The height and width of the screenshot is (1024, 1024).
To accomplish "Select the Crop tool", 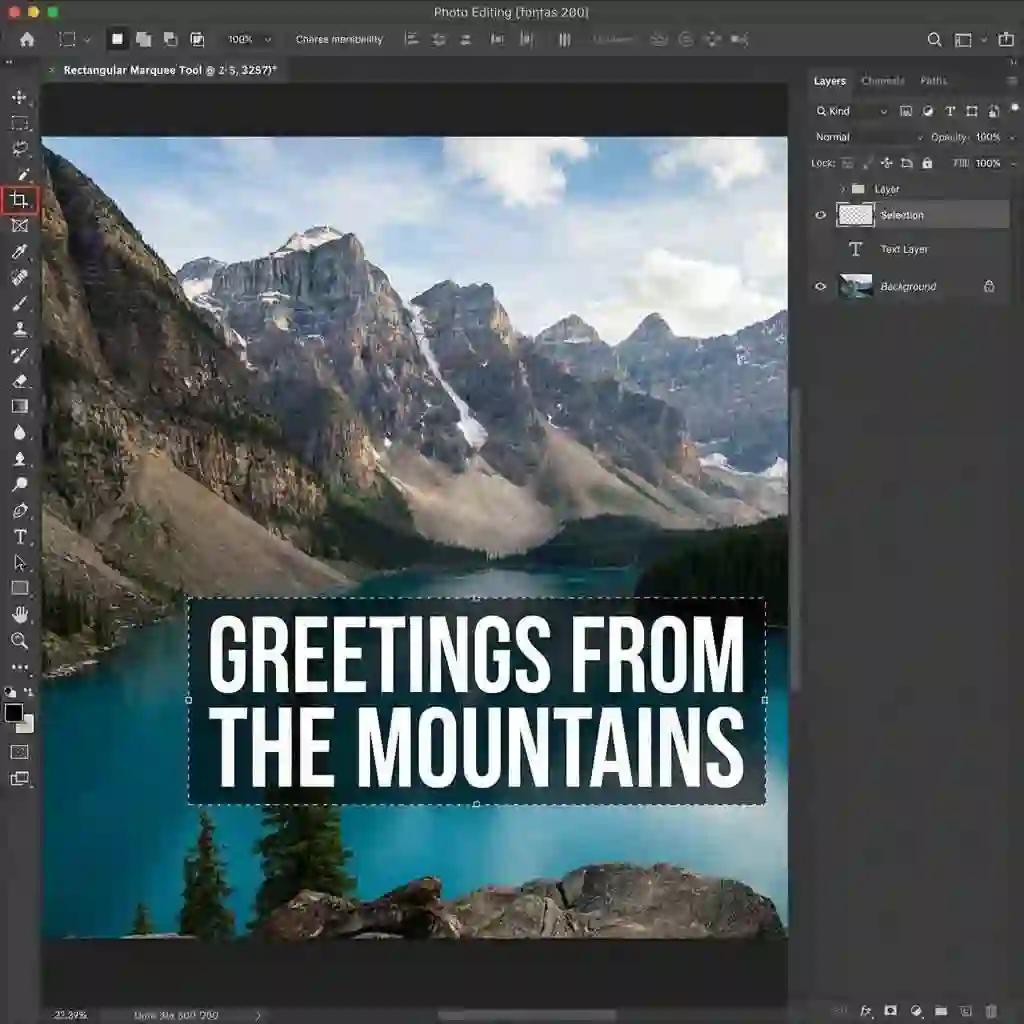I will (20, 200).
